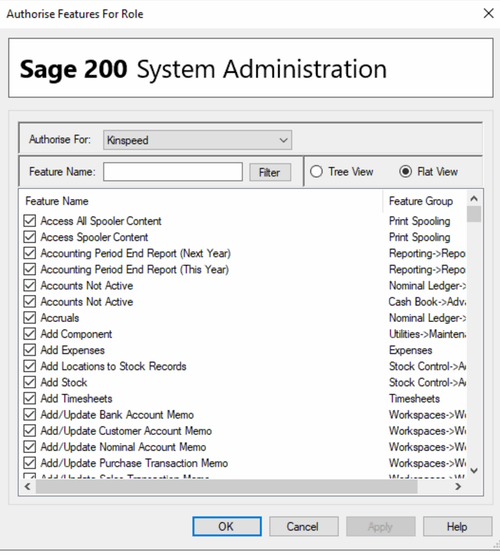Open the Authorise For dropdown showing Kinspeed
500x555 pixels.
[x=197, y=140]
